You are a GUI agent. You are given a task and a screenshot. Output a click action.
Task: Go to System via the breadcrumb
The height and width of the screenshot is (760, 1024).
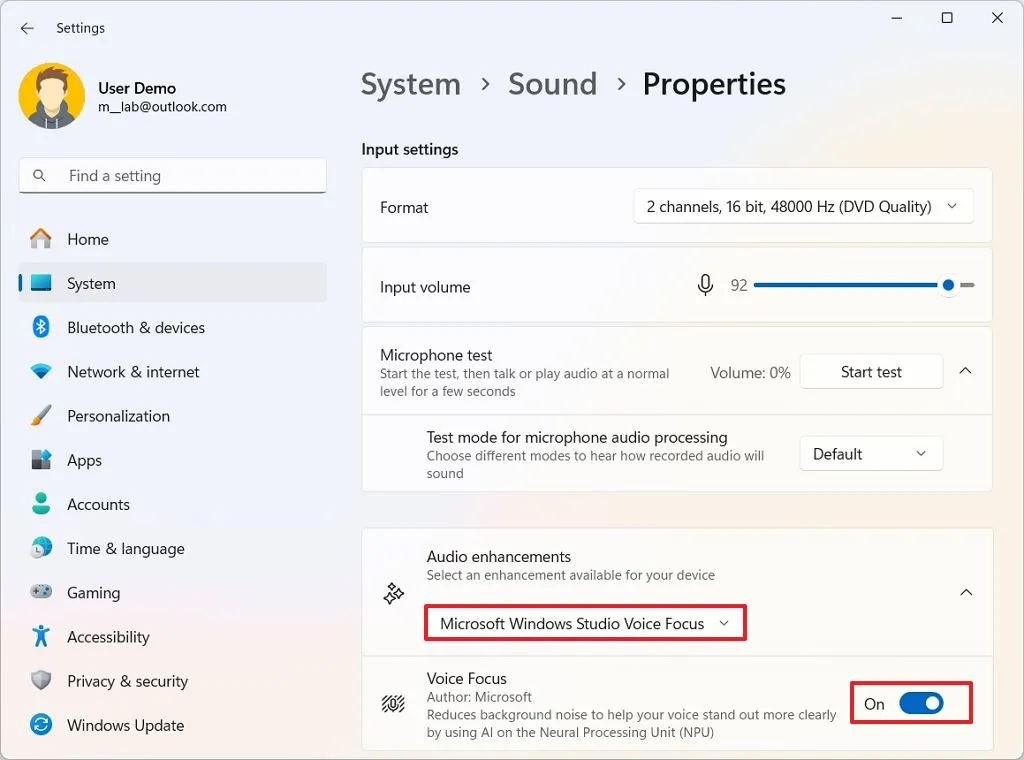click(410, 84)
